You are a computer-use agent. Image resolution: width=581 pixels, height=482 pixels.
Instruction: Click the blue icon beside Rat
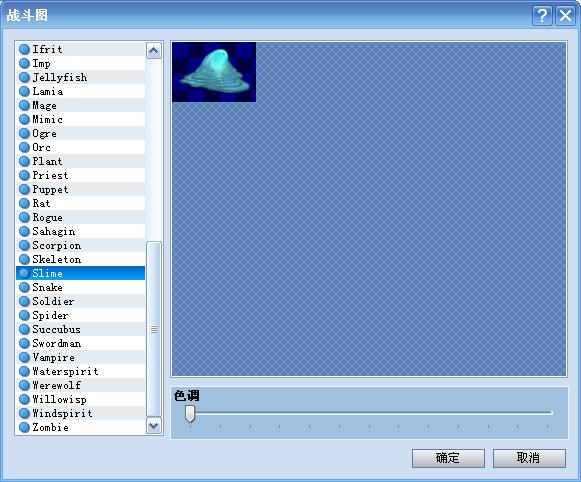tap(24, 203)
